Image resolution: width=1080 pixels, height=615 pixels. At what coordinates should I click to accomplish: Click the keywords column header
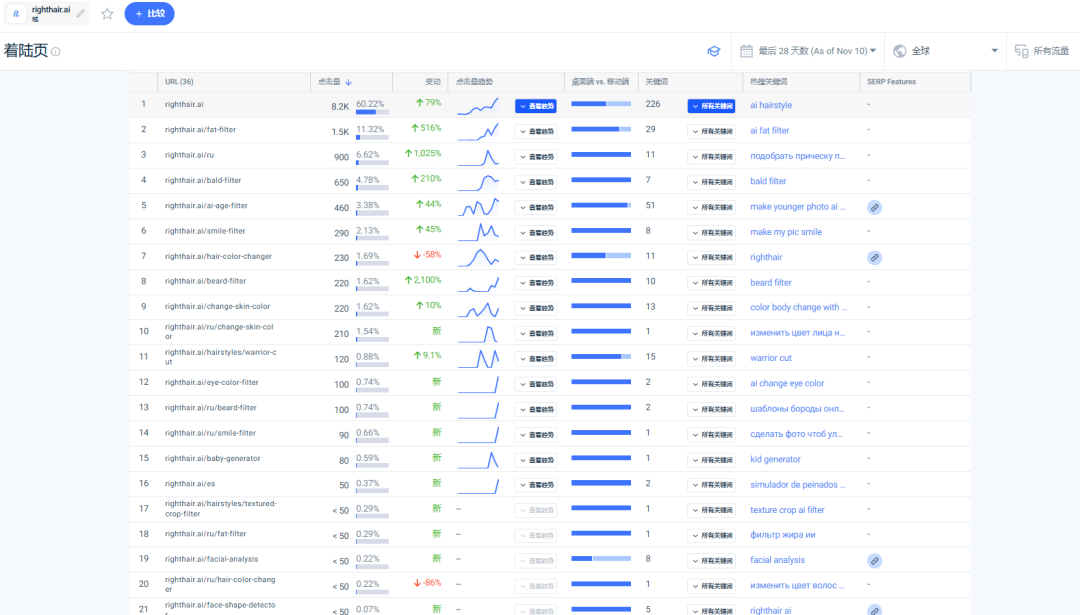click(656, 81)
